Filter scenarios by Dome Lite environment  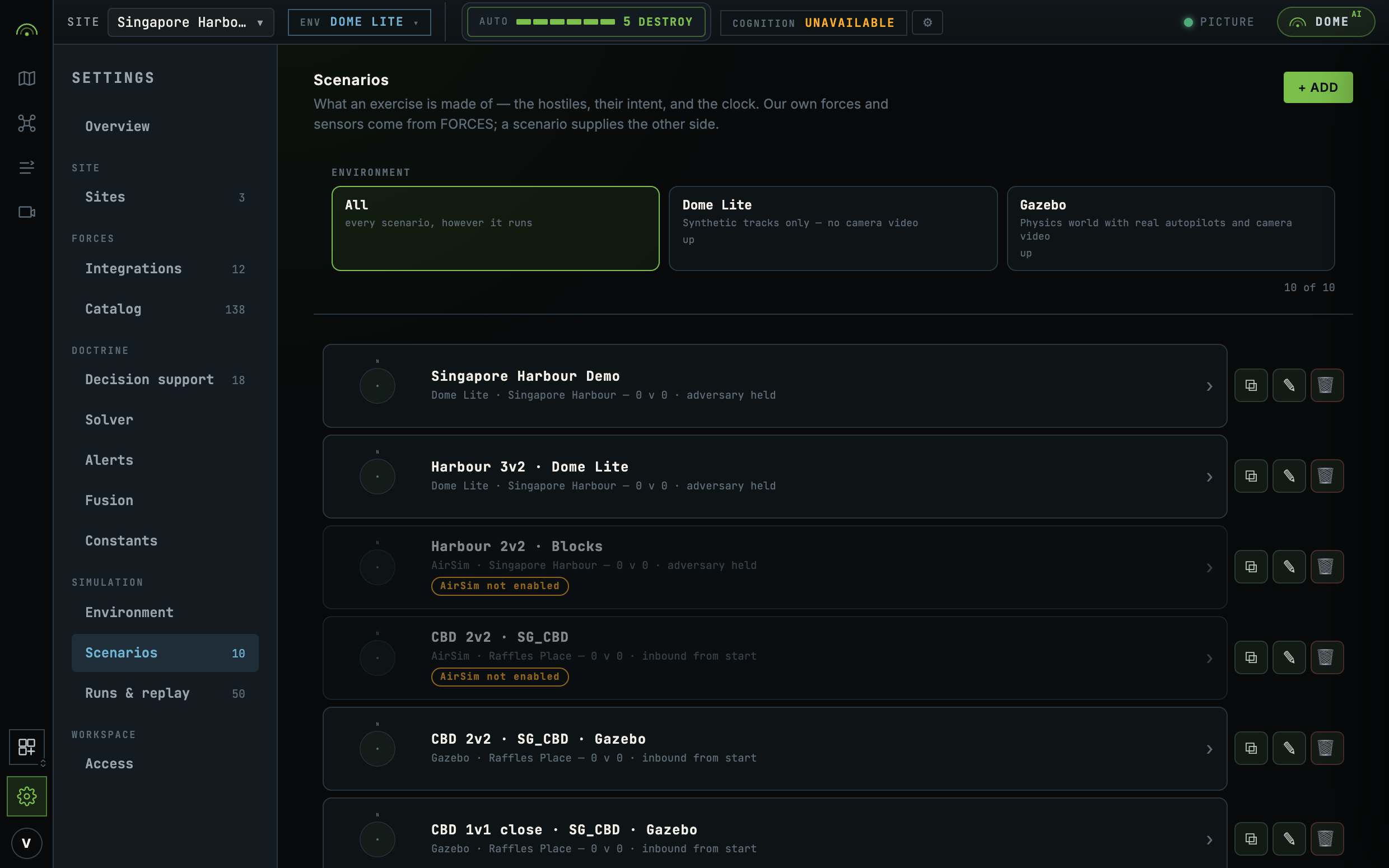[833, 228]
